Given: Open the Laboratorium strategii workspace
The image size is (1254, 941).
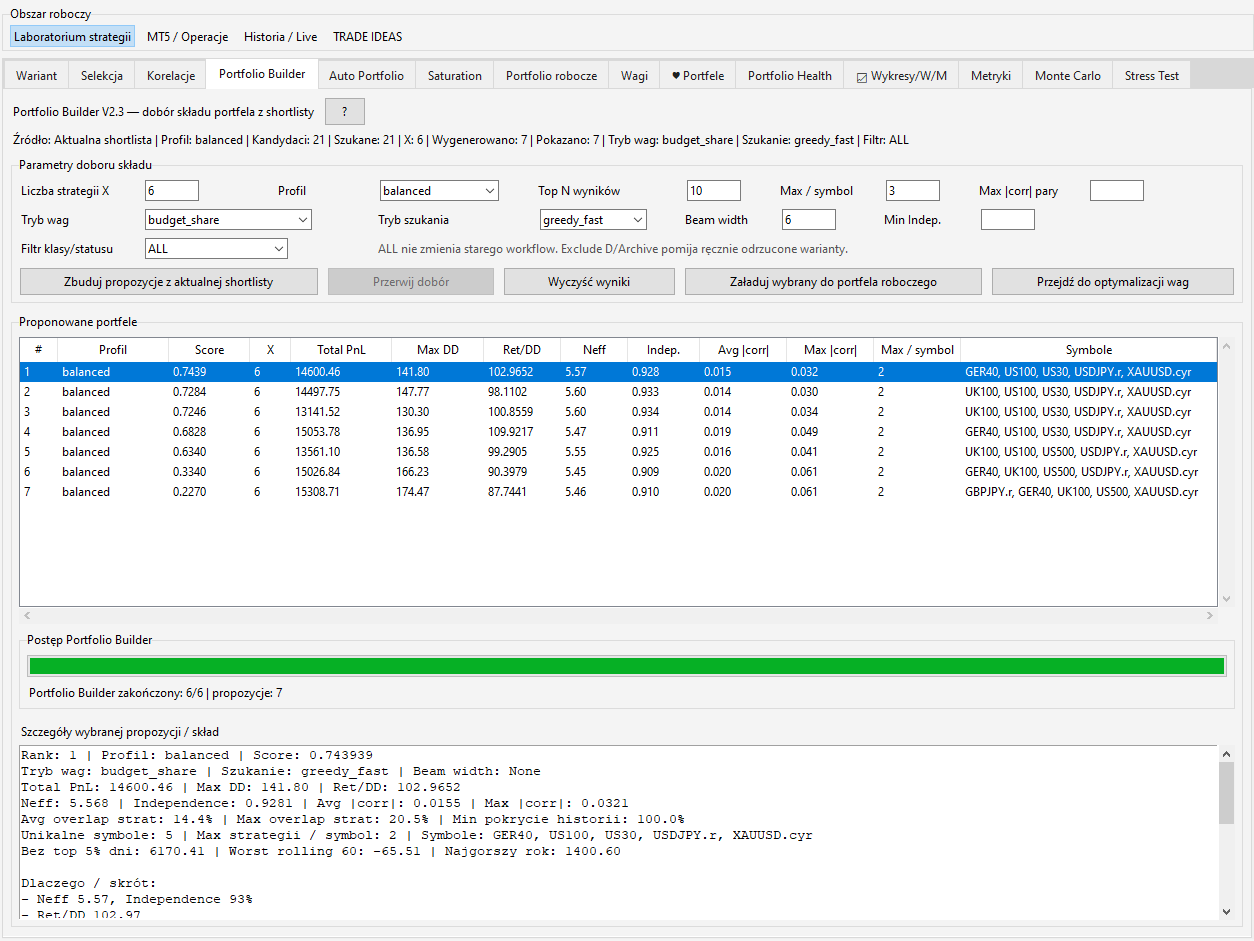Looking at the screenshot, I should point(73,37).
